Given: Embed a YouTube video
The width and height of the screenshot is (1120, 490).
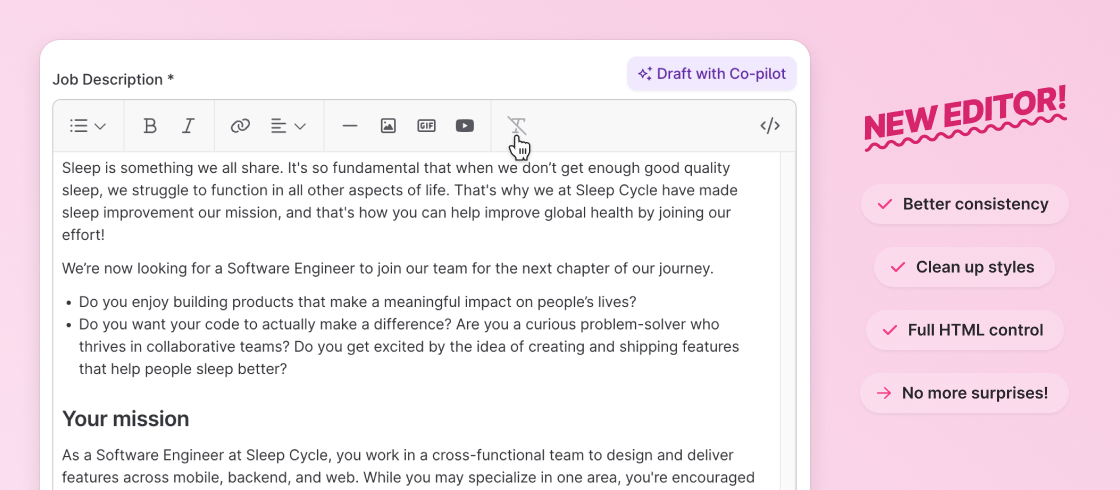Looking at the screenshot, I should [x=465, y=126].
